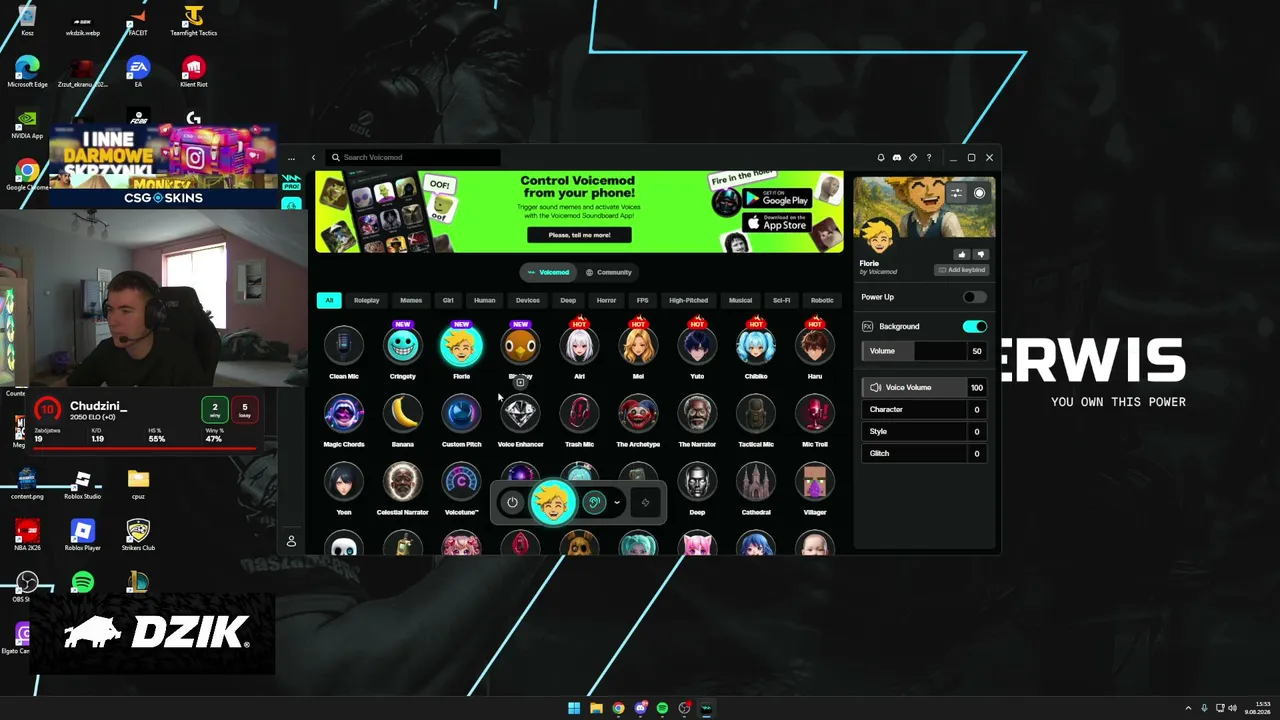
Task: Select the Voicetune voice
Action: [461, 482]
